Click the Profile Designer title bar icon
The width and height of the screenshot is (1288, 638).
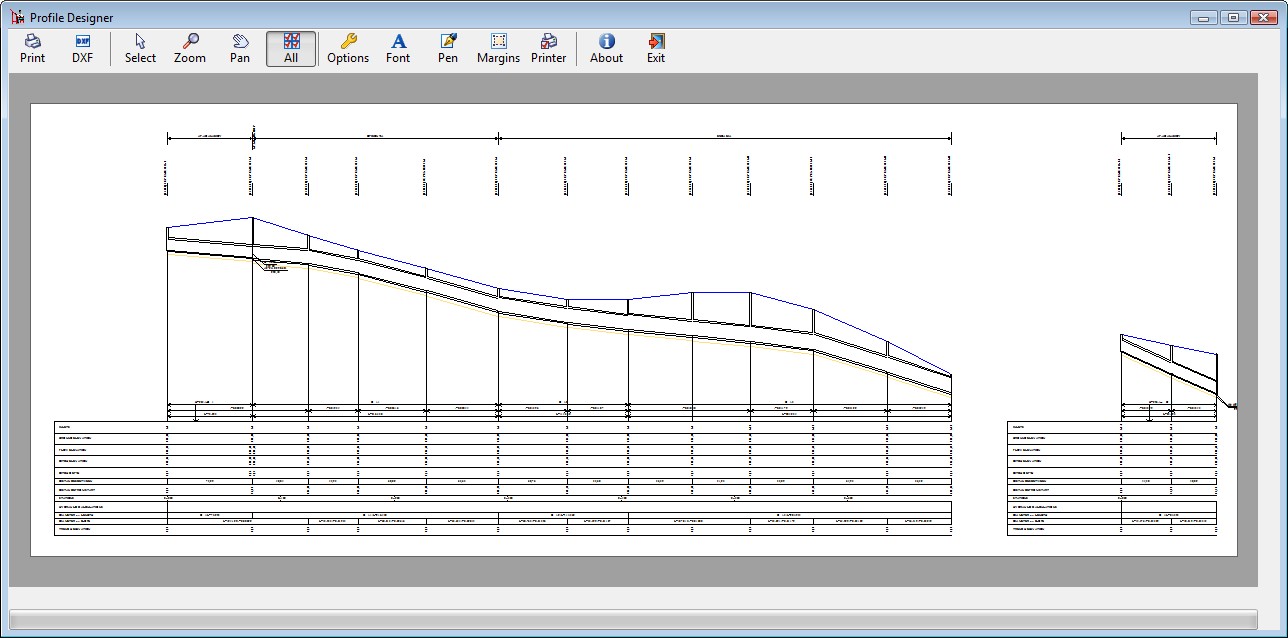[x=17, y=17]
